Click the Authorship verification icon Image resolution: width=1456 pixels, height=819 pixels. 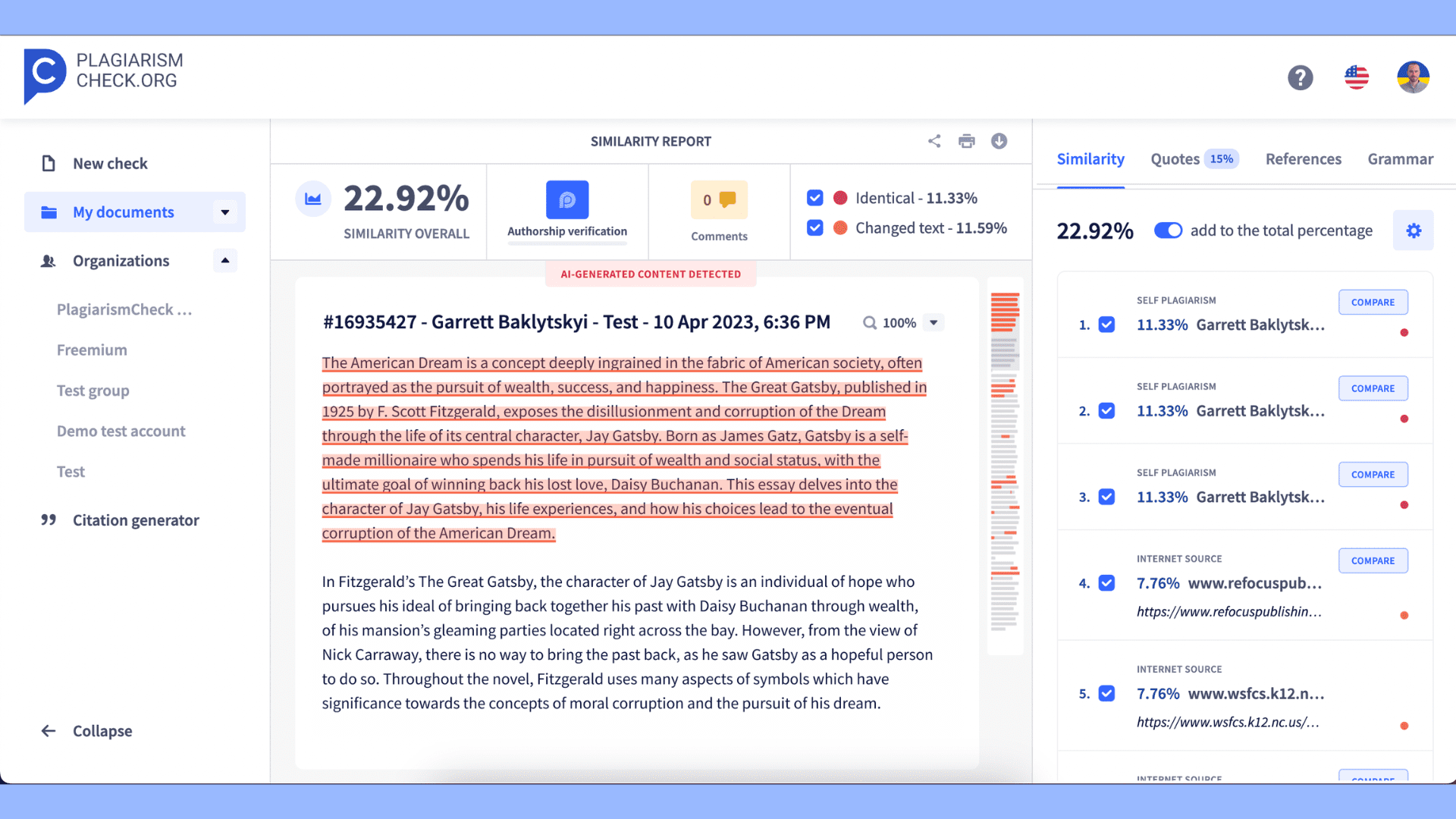click(566, 200)
